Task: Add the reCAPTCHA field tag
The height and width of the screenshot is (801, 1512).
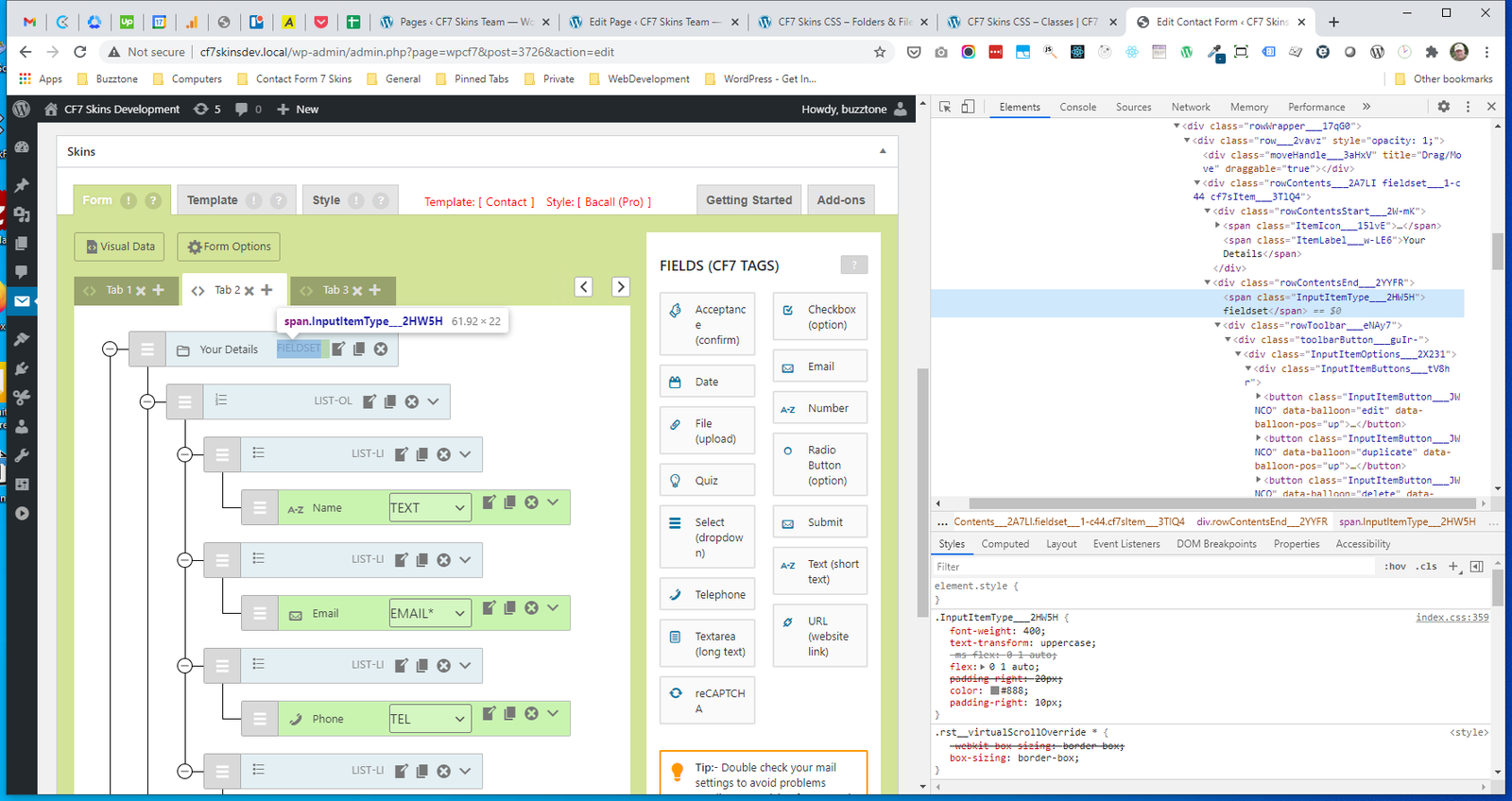Action: click(707, 700)
